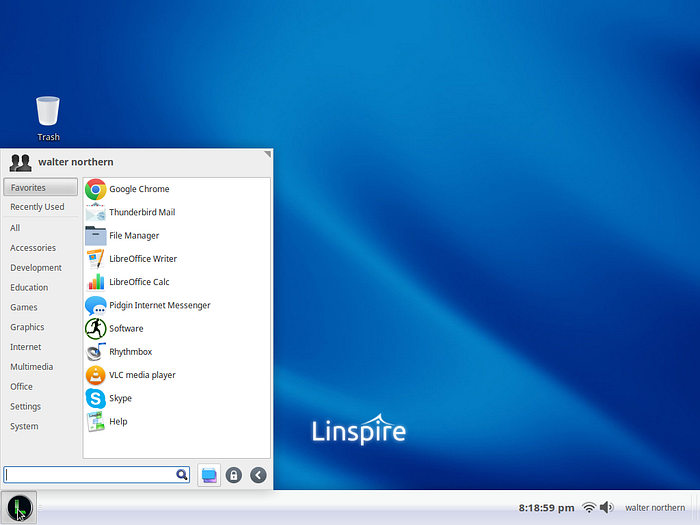Open the Development category
Viewport: 700px width, 525px height.
41,267
